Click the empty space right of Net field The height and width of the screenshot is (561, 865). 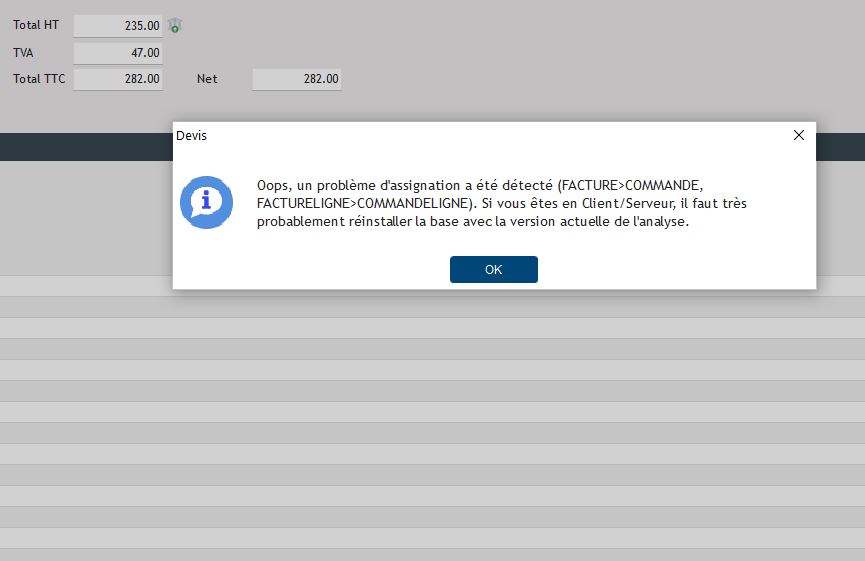(600, 79)
